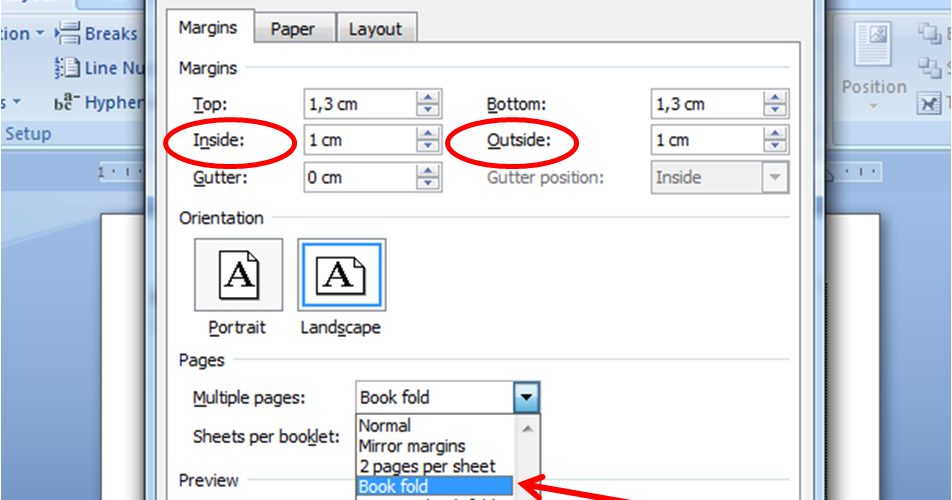Click the Inside margin input field
Image resolution: width=952 pixels, height=500 pixels.
[360, 140]
